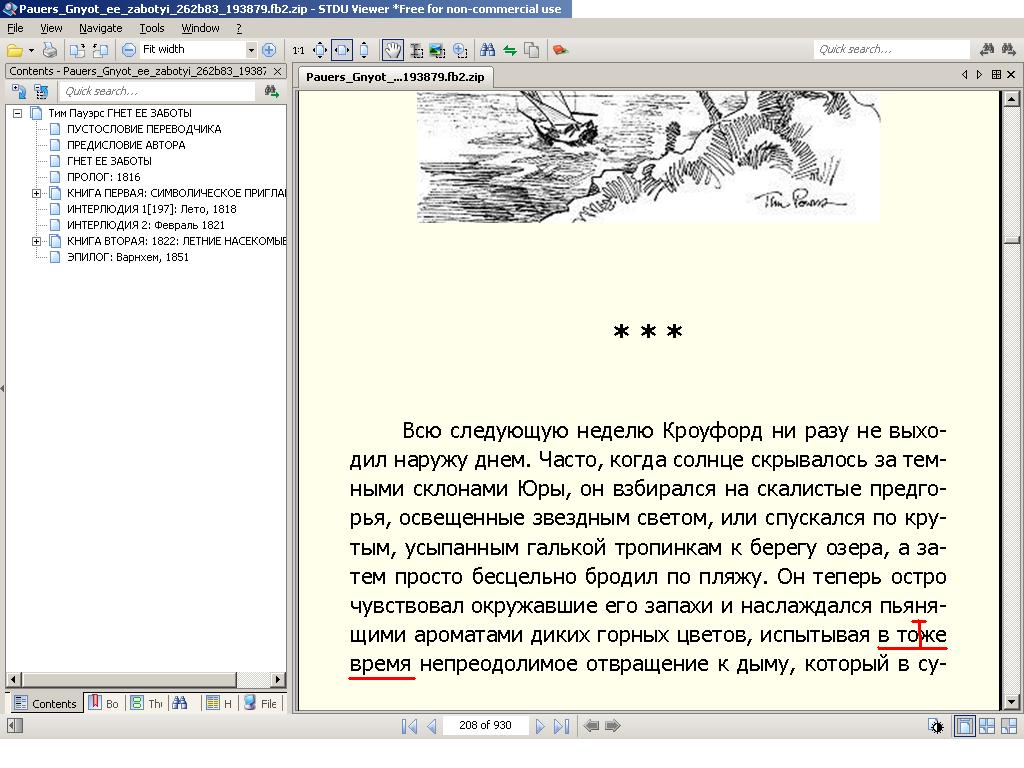Toggle Fit width zoom mode button

[342, 50]
